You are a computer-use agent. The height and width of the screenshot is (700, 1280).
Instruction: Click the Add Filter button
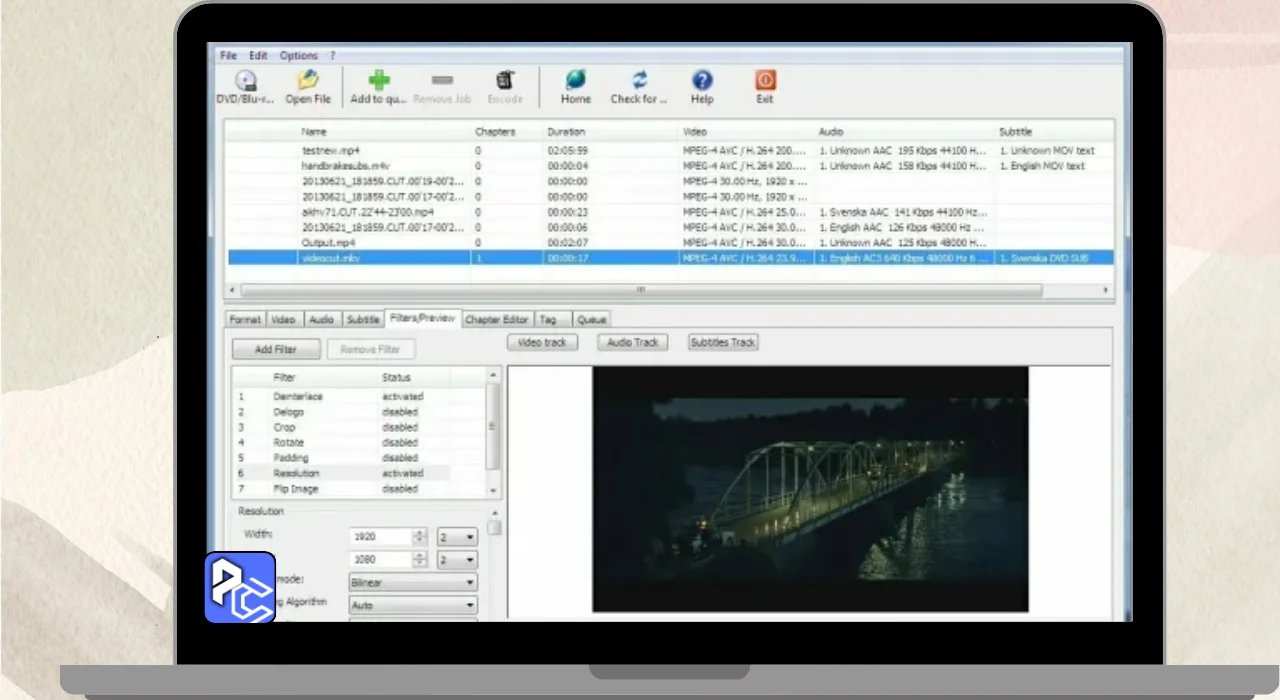point(277,349)
